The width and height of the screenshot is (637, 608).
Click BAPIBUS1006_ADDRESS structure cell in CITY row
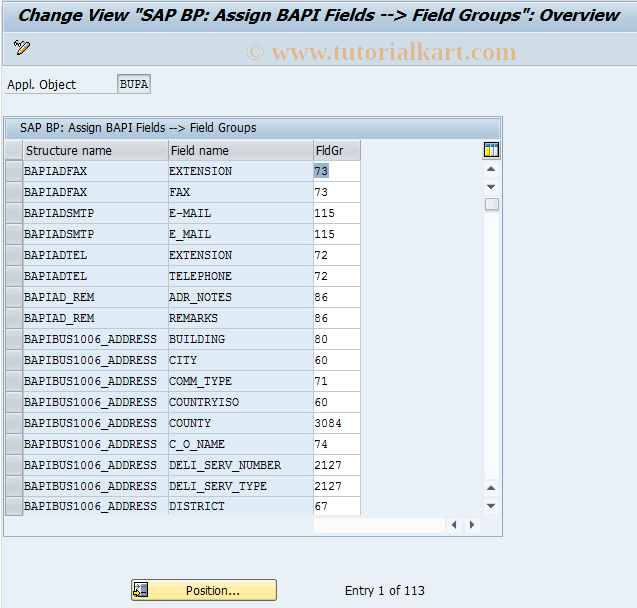(95, 360)
